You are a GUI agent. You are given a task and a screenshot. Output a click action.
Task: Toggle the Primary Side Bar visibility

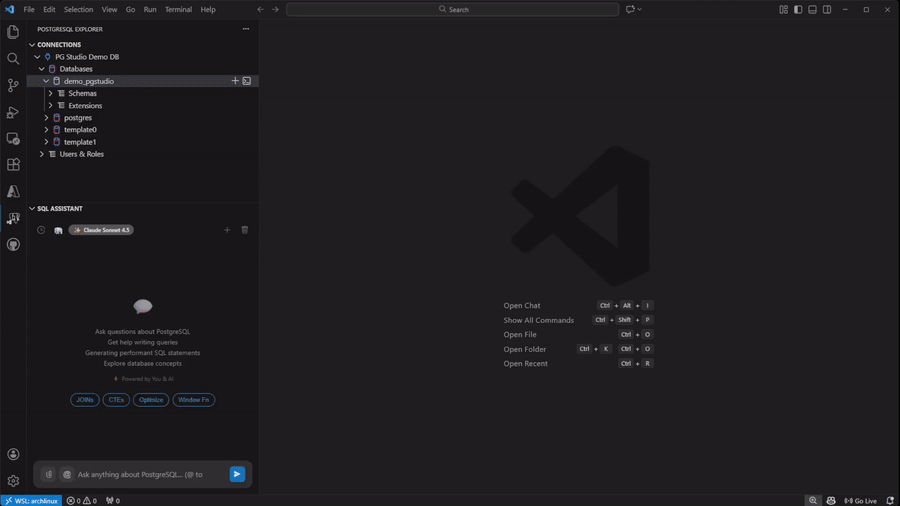(x=798, y=9)
